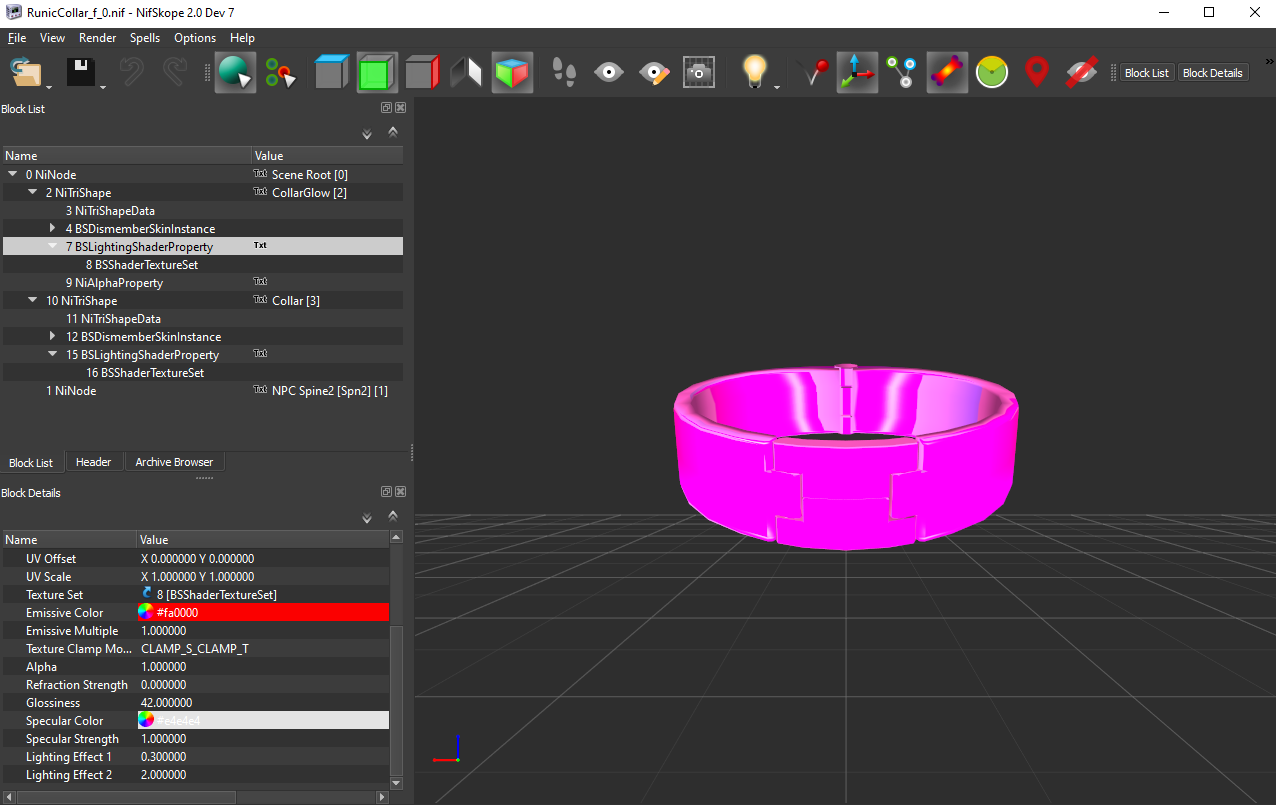Collapse the 7 BSLightingShaderProperty tree node
Image resolution: width=1276 pixels, height=805 pixels.
pyautogui.click(x=53, y=247)
